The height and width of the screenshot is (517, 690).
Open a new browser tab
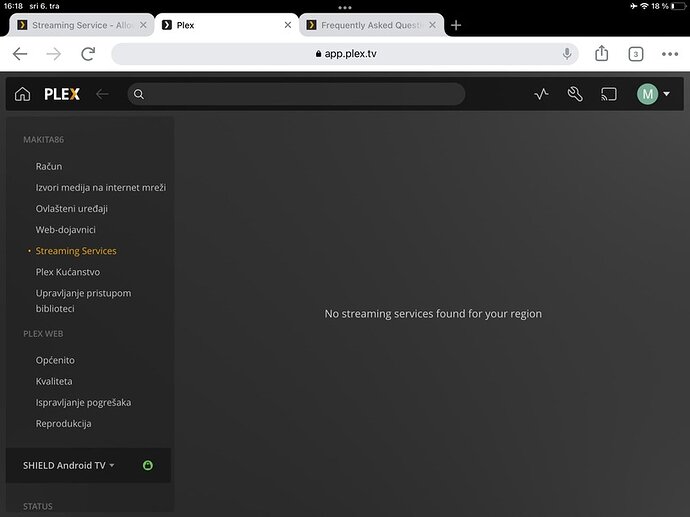[456, 25]
